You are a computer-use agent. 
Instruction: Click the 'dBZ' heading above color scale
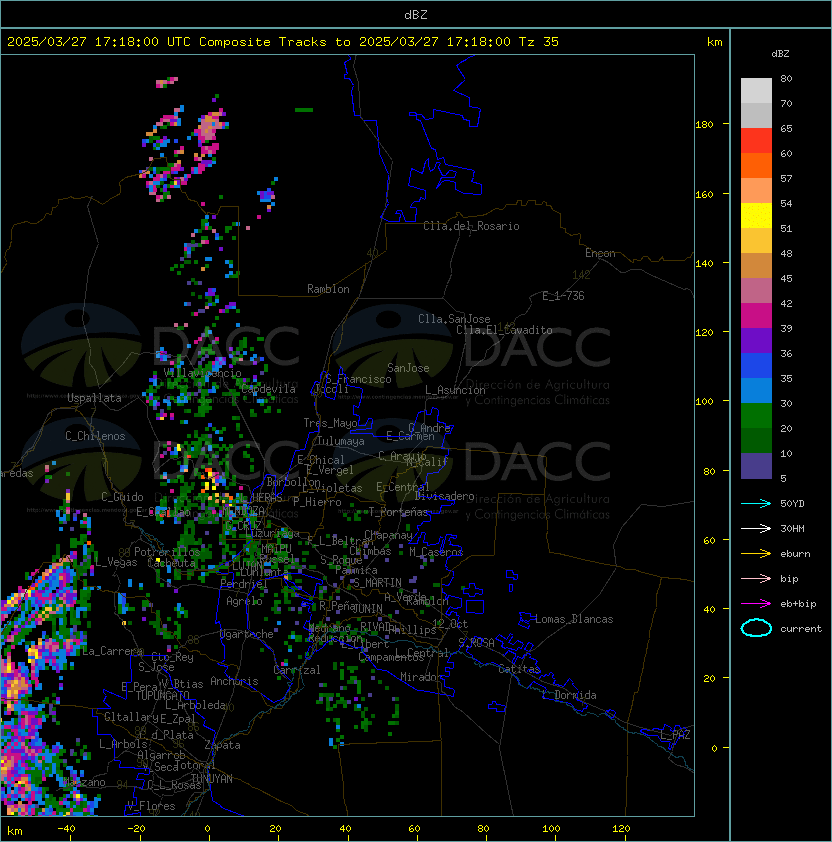(780, 54)
